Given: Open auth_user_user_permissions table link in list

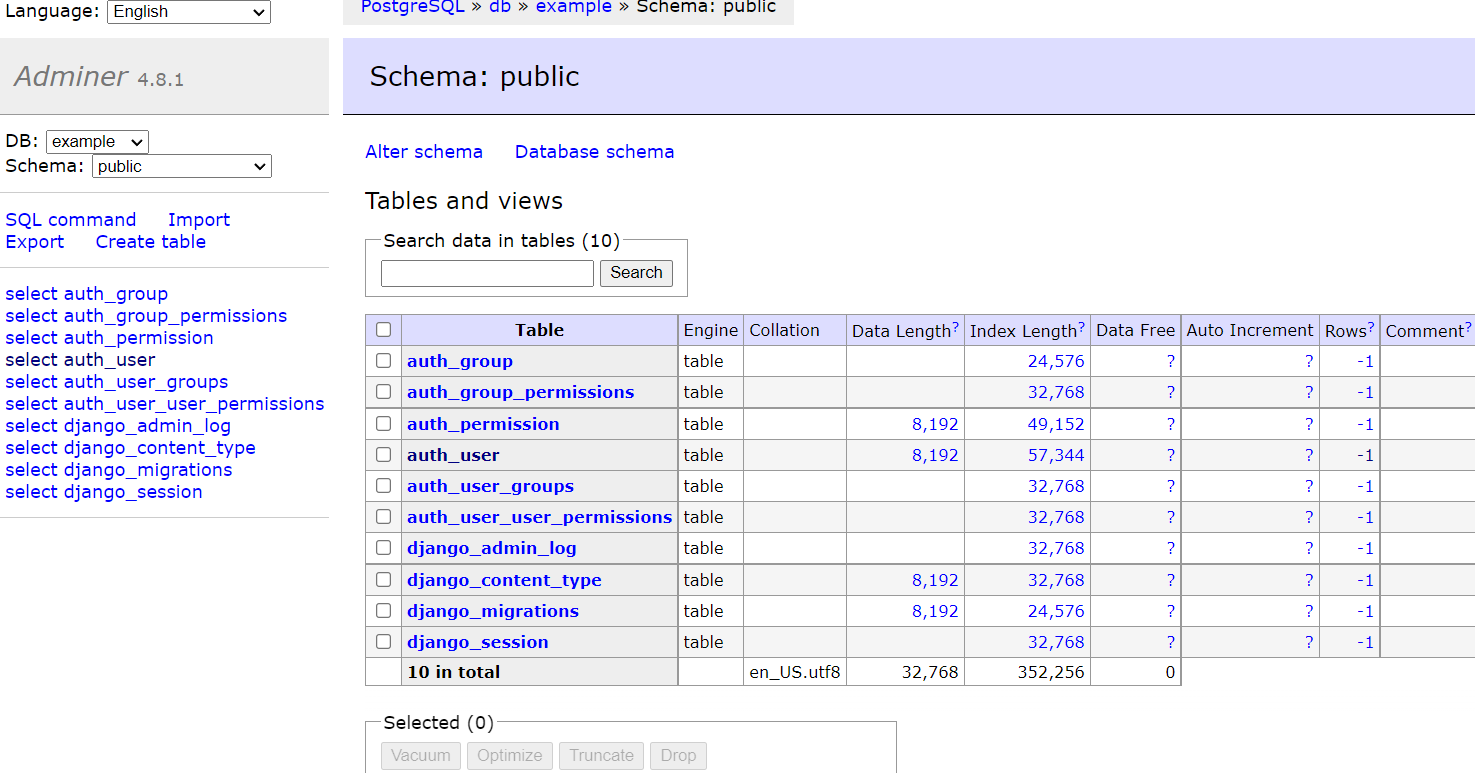Looking at the screenshot, I should coord(540,517).
